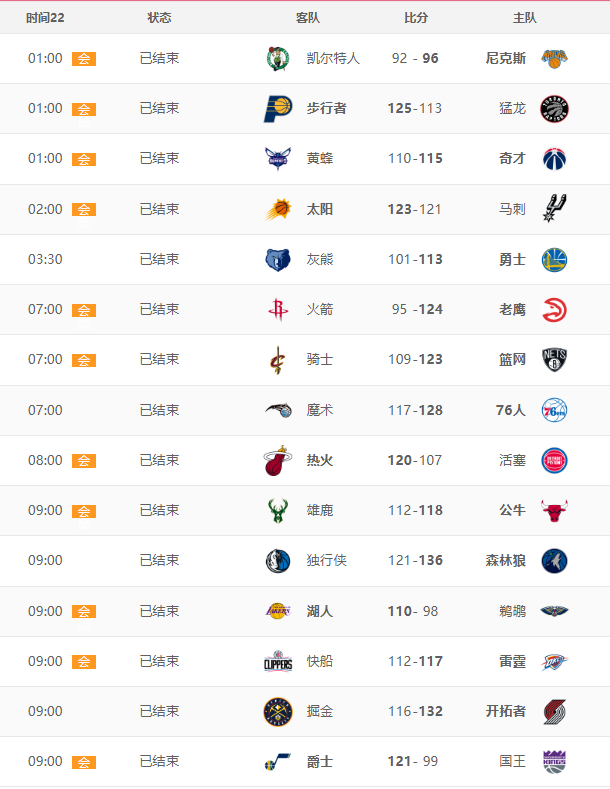Click the Chicago Bulls logo next to 公牛
610x789 pixels.
pos(554,511)
